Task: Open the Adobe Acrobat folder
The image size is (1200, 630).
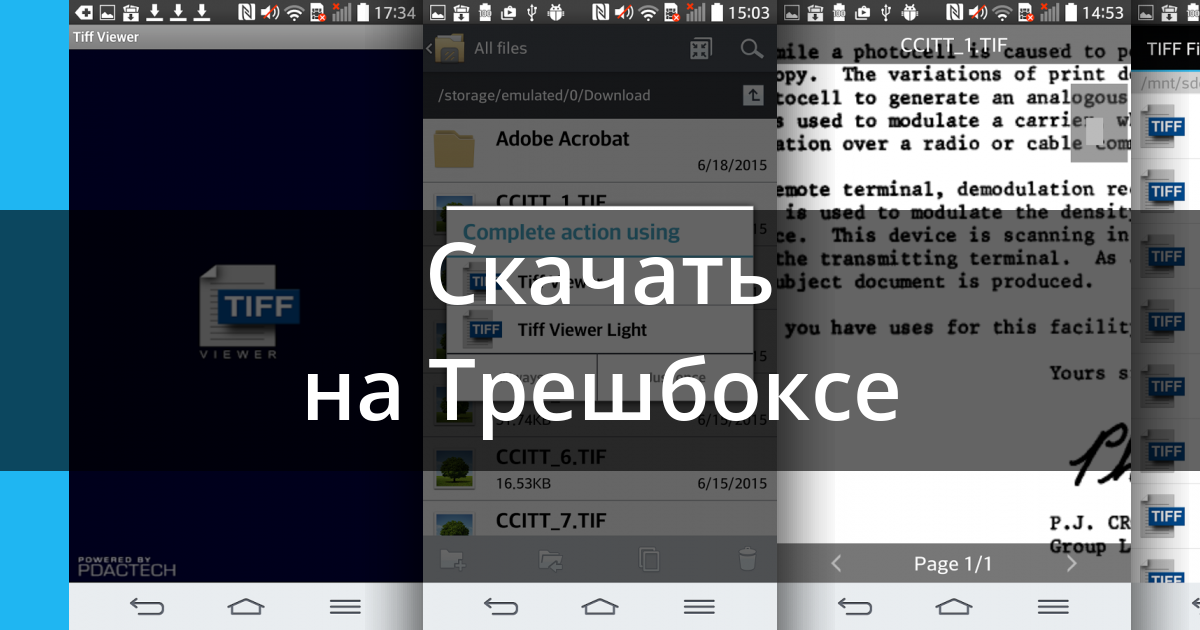Action: tap(600, 150)
